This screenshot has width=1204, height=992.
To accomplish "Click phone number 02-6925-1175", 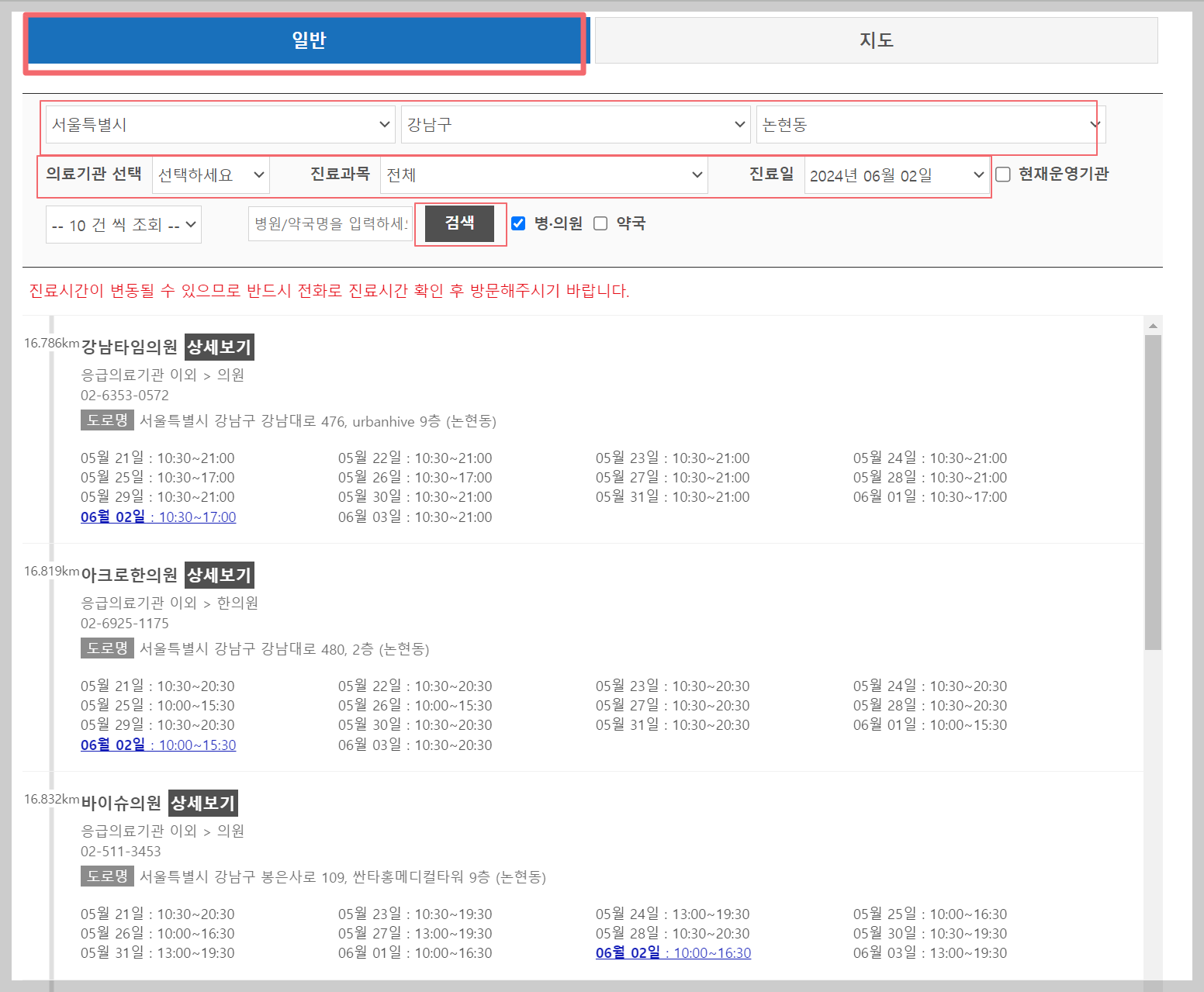I will point(125,624).
